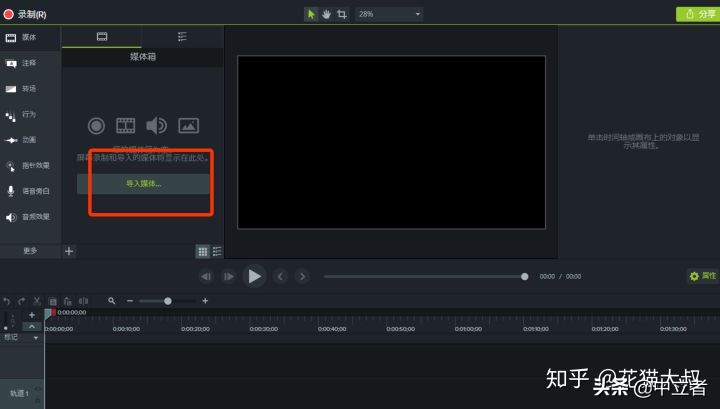Select the arrow edit tool
The image size is (720, 409).
click(311, 14)
